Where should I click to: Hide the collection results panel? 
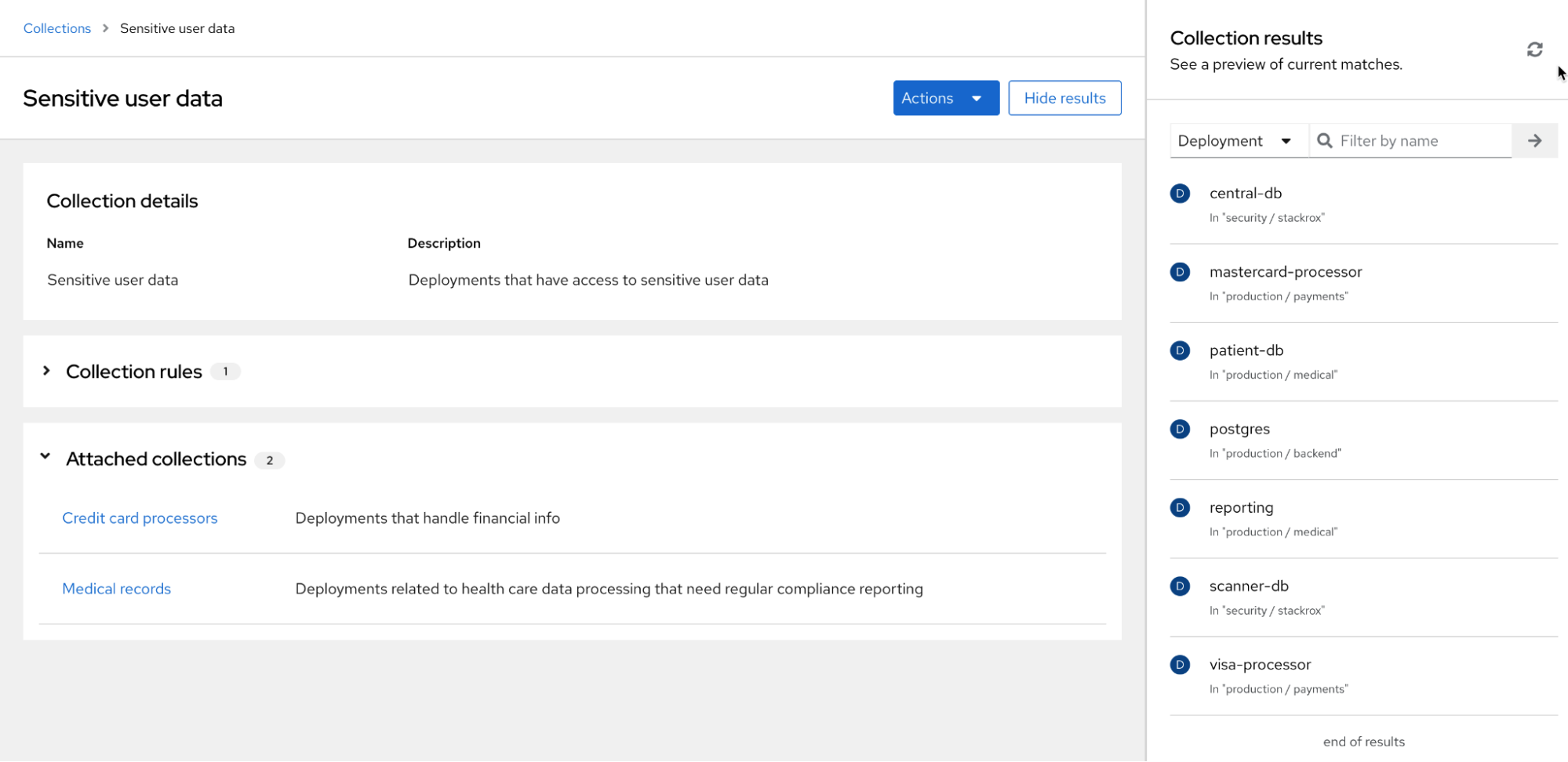click(1064, 98)
